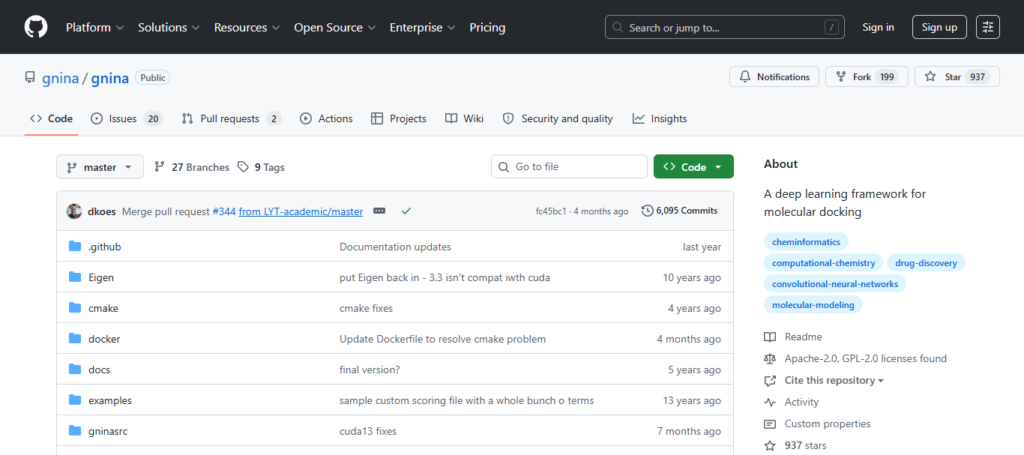This screenshot has height=455, width=1024.
Task: Click the tag icon beside 9 Tags
Action: tap(243, 167)
